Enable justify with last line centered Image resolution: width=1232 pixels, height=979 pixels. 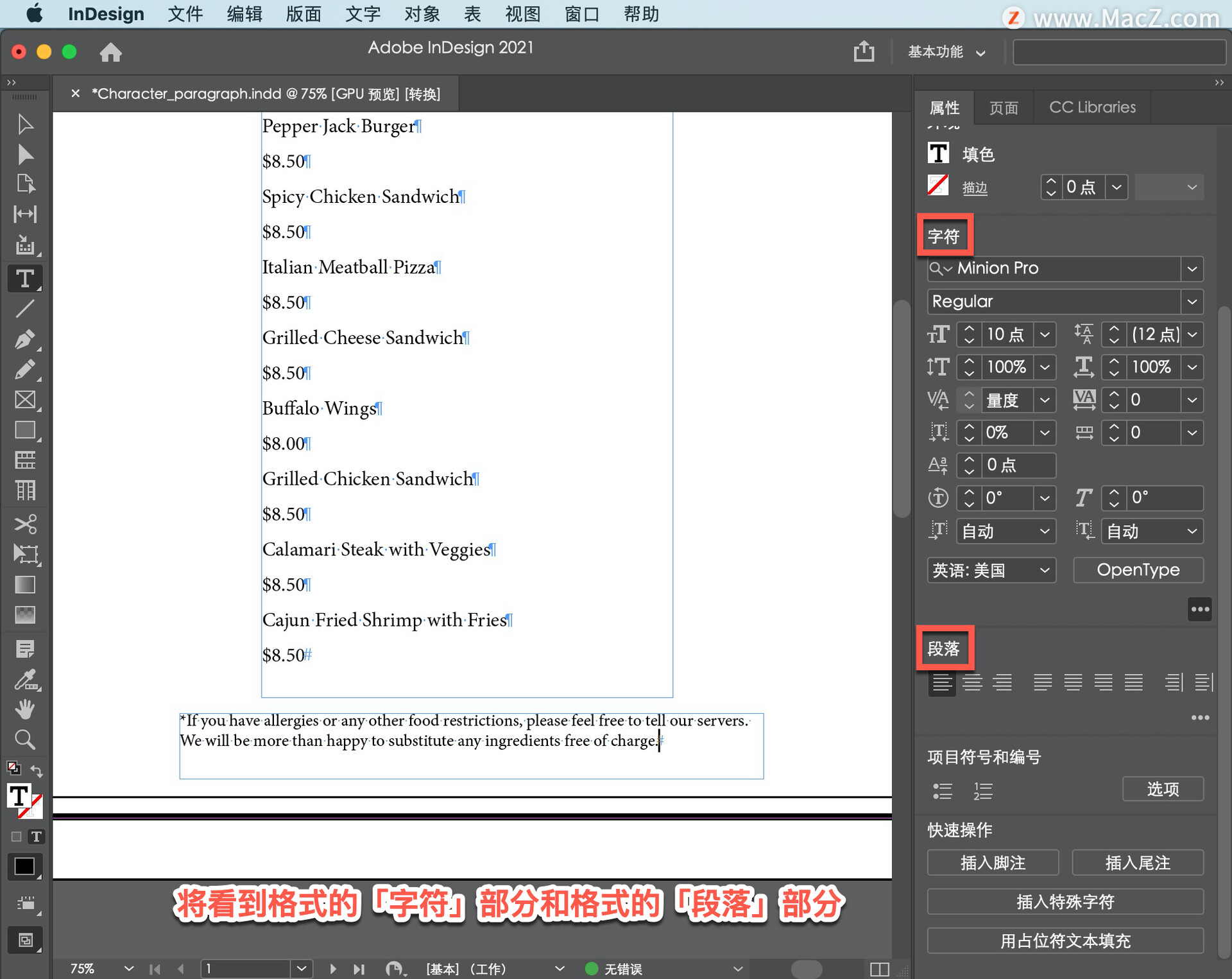[1073, 682]
